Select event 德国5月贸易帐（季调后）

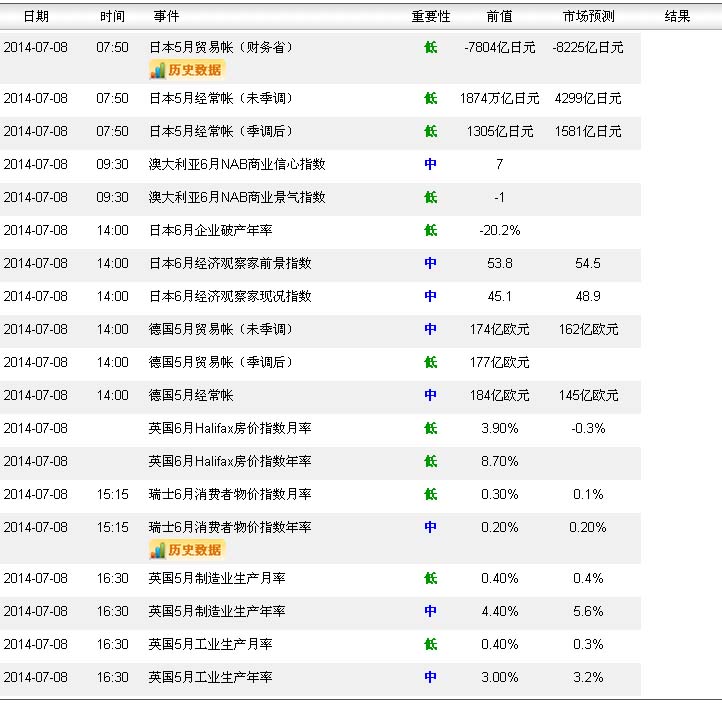221,362
